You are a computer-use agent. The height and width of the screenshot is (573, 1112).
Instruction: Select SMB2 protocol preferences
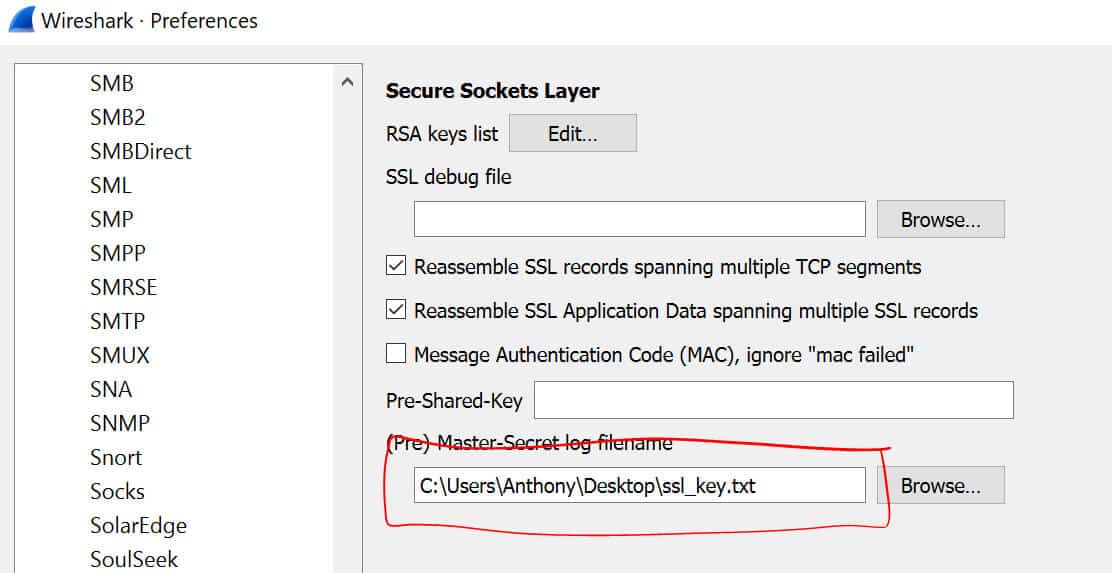coord(117,117)
